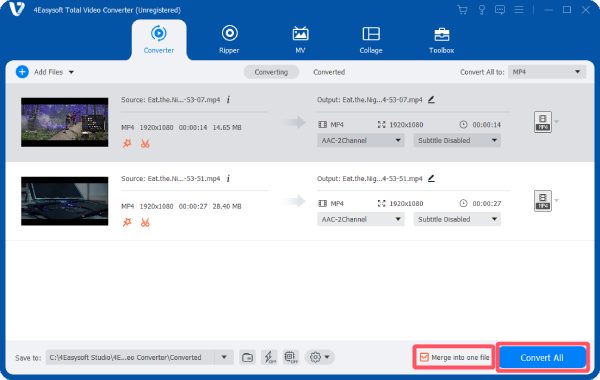Click the 4Easysoft logo in title bar

click(x=16, y=9)
